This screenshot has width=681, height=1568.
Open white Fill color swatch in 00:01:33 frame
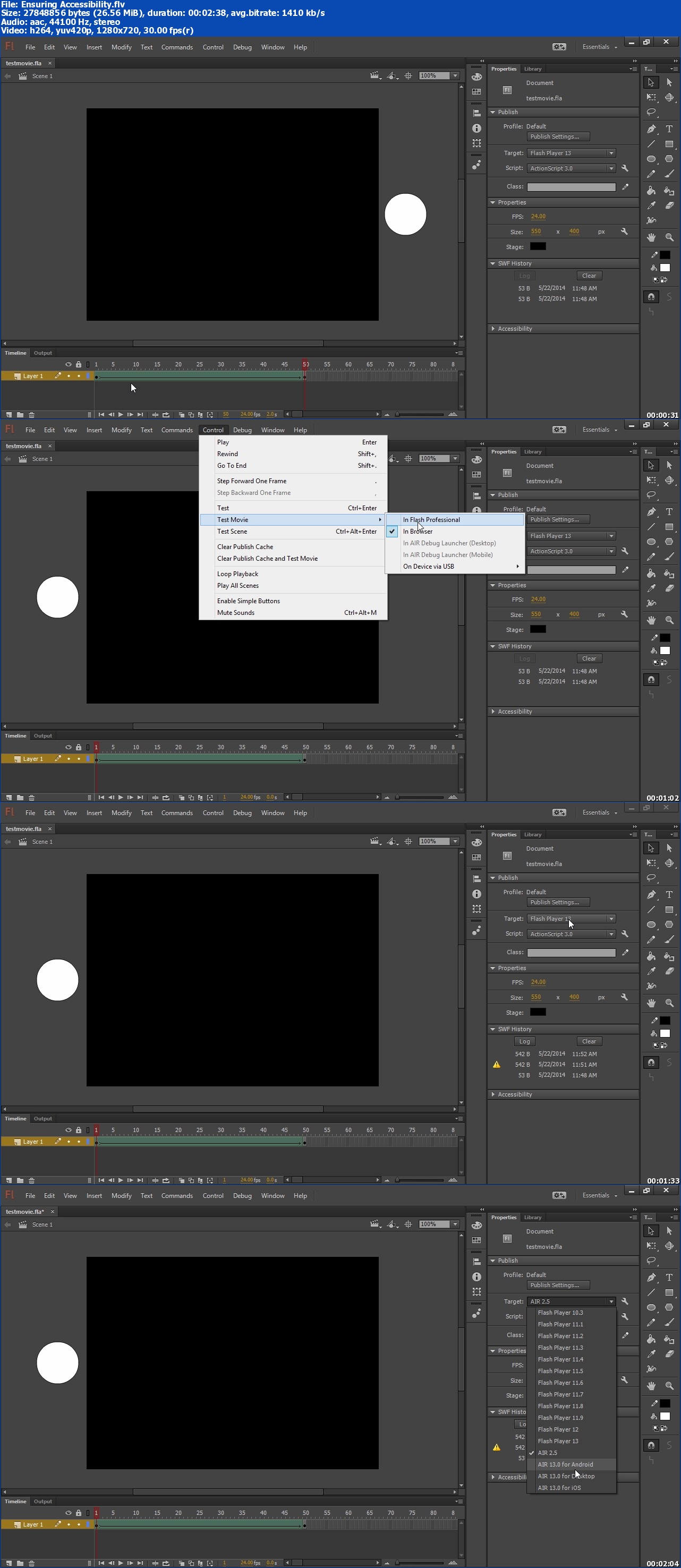[665, 1034]
